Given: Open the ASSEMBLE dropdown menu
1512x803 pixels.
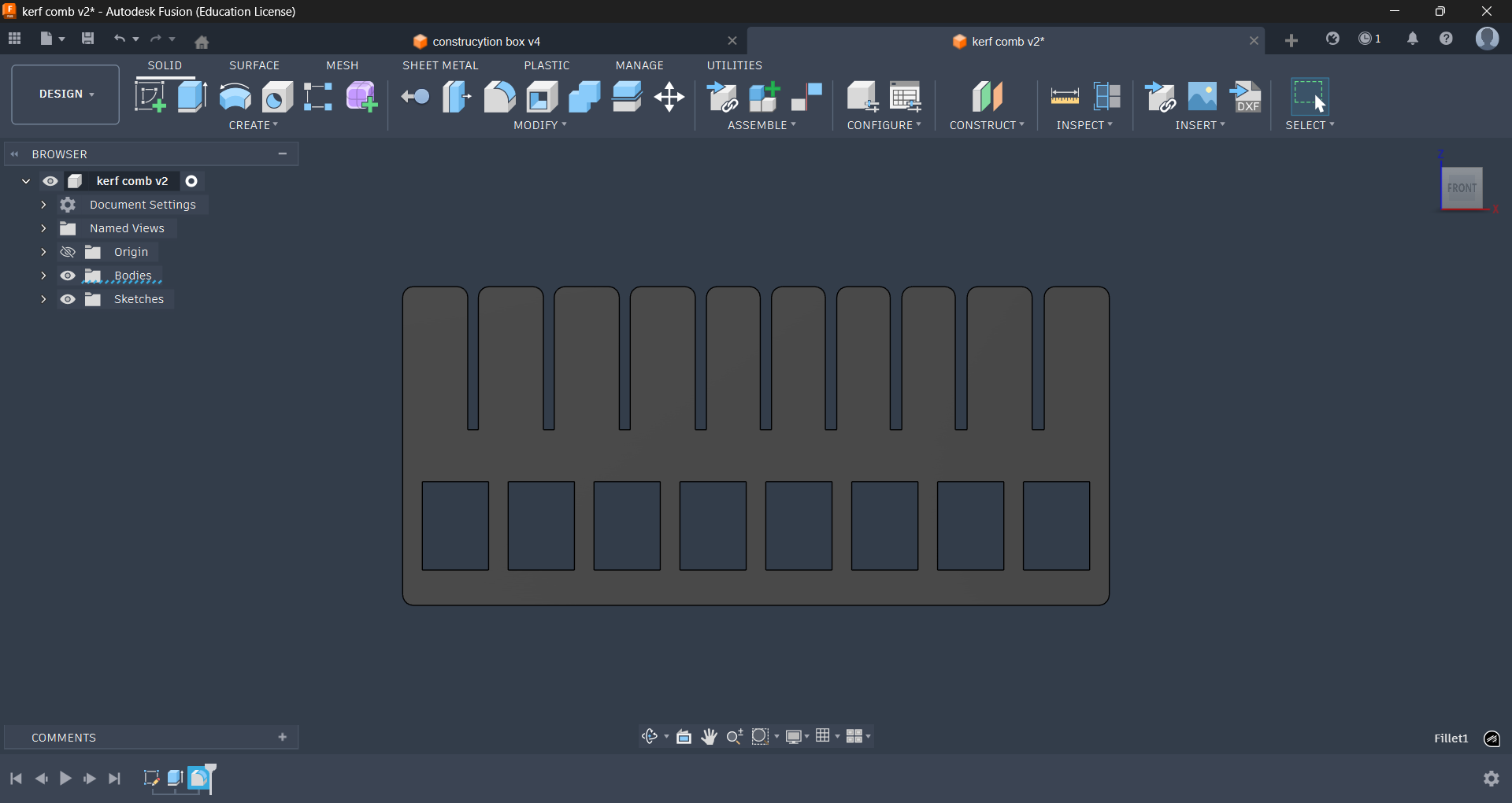Looking at the screenshot, I should tap(762, 125).
